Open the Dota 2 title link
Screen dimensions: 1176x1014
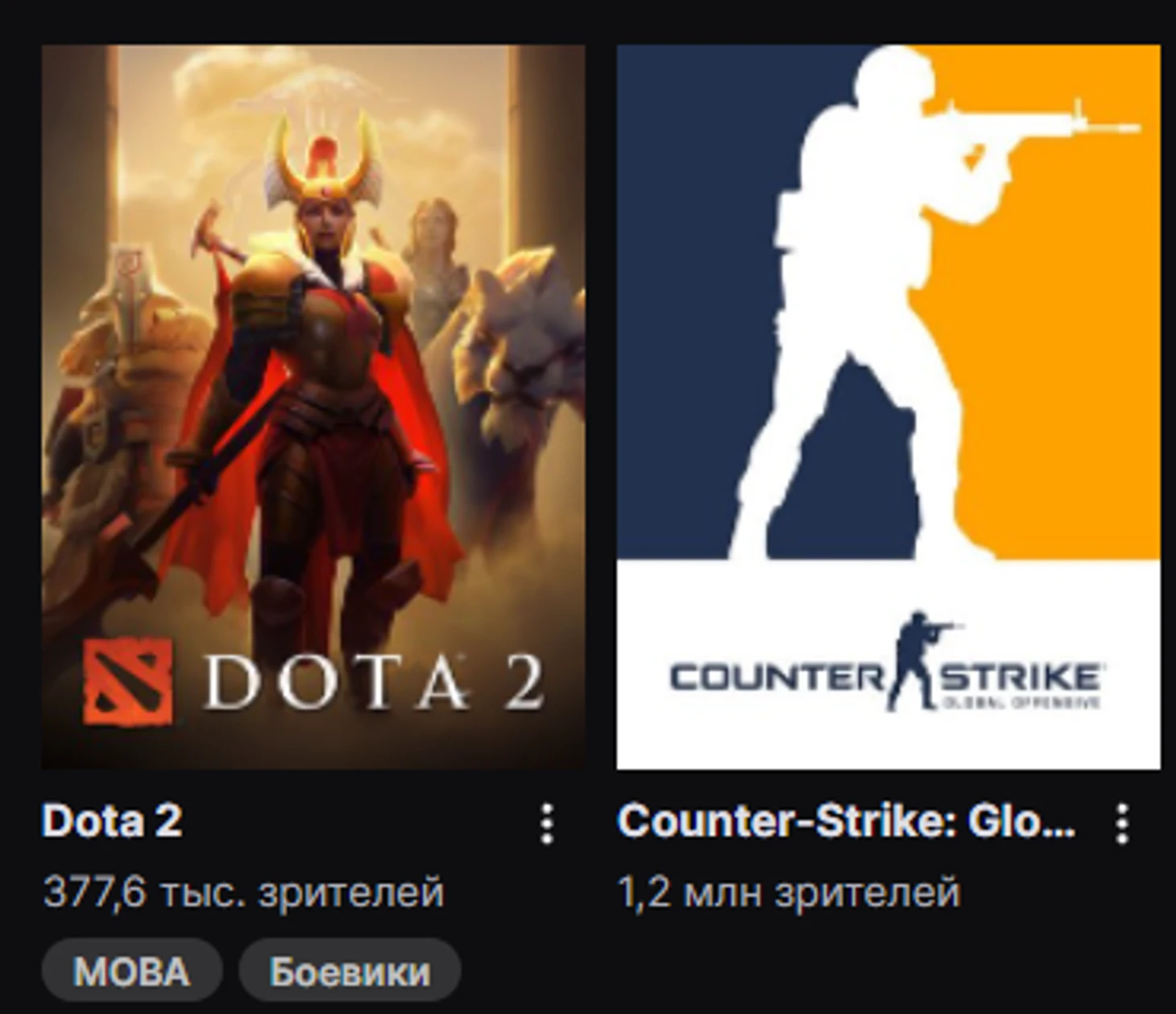point(112,822)
